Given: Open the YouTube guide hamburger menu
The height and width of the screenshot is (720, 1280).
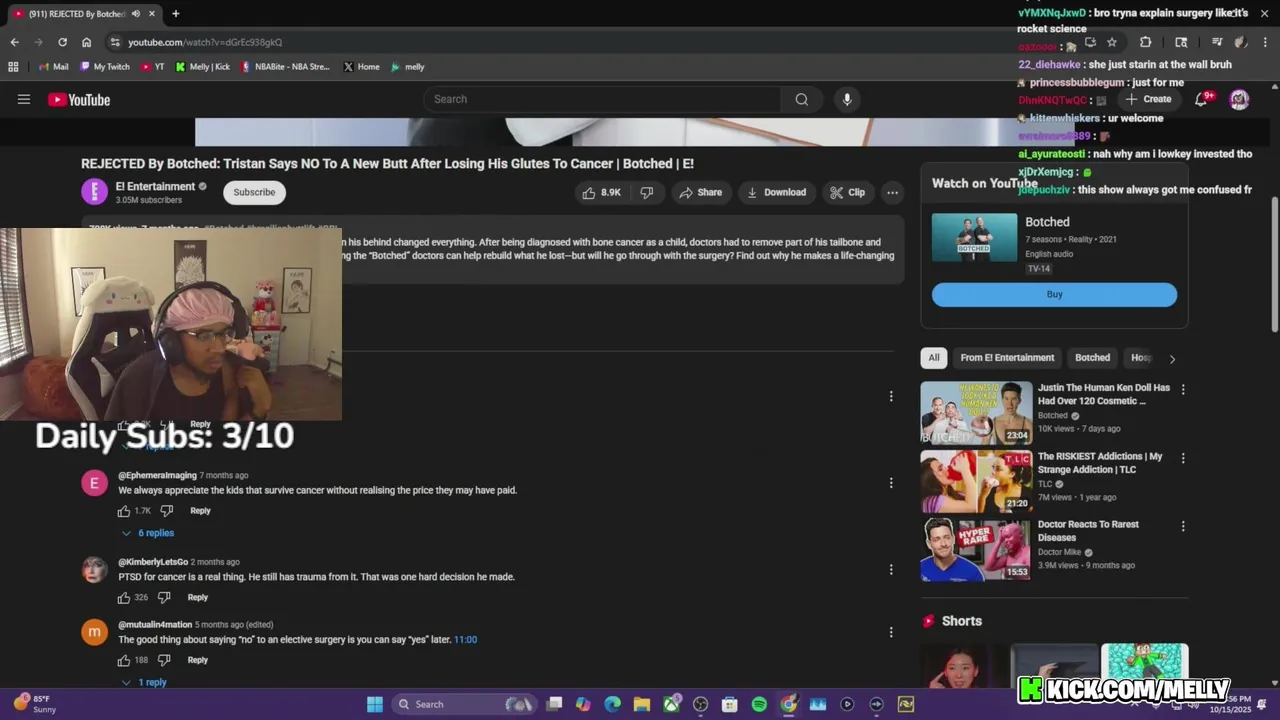Looking at the screenshot, I should (24, 99).
